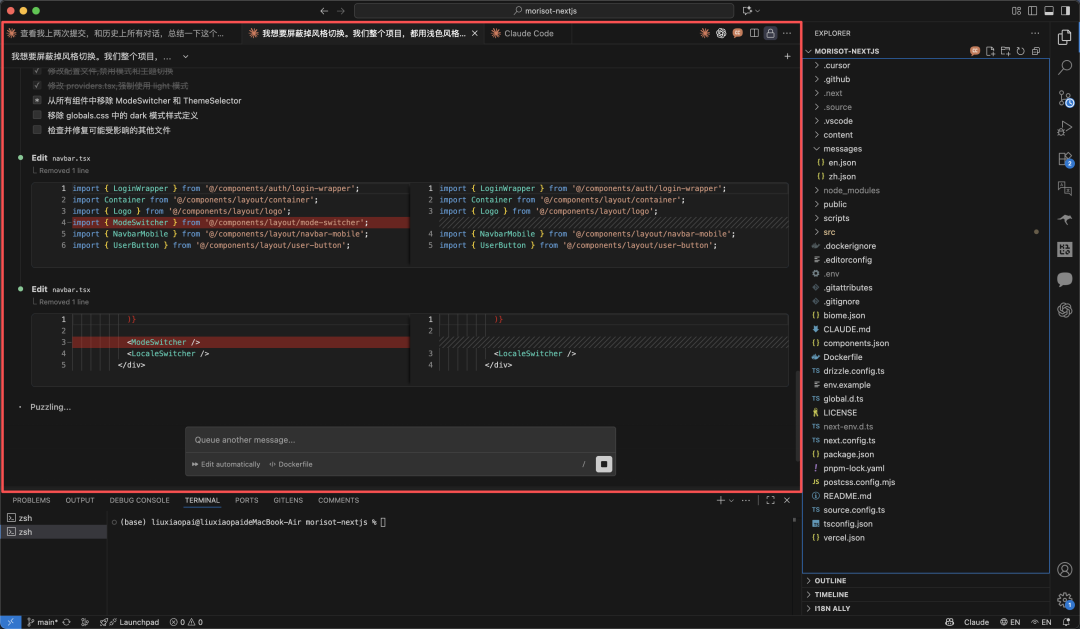Toggle the primary side bar layout button
1080x629 pixels.
point(1032,10)
